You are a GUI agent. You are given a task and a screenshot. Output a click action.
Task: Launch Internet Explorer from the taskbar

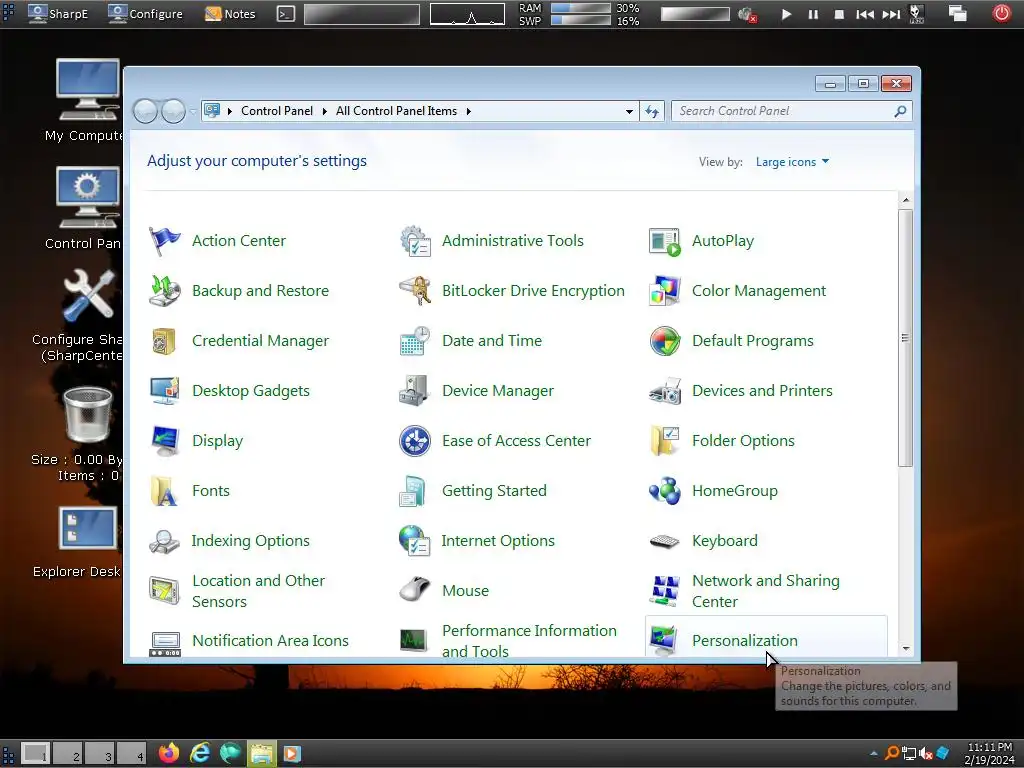tap(200, 753)
